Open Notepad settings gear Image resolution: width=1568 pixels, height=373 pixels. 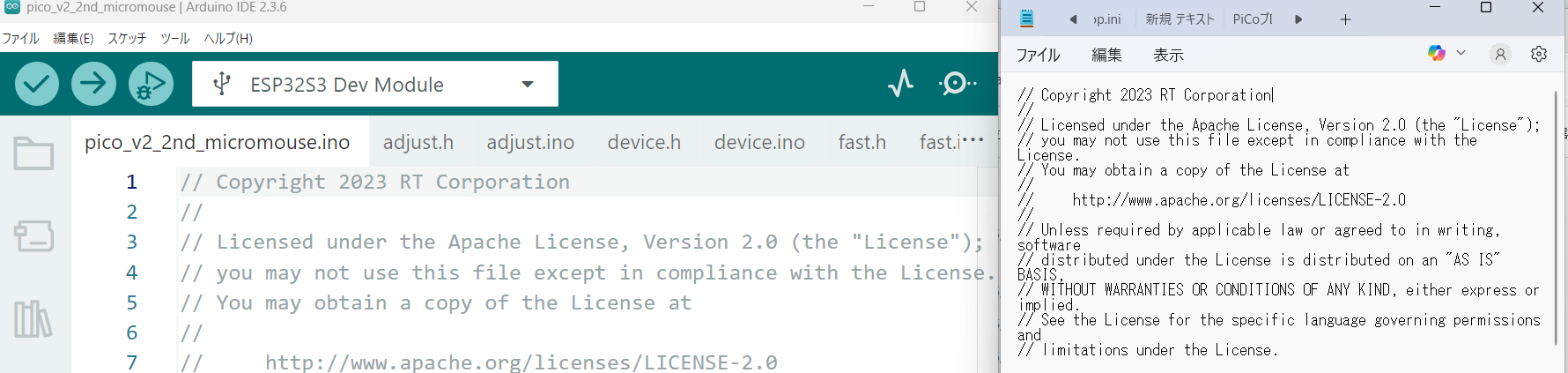coord(1539,54)
